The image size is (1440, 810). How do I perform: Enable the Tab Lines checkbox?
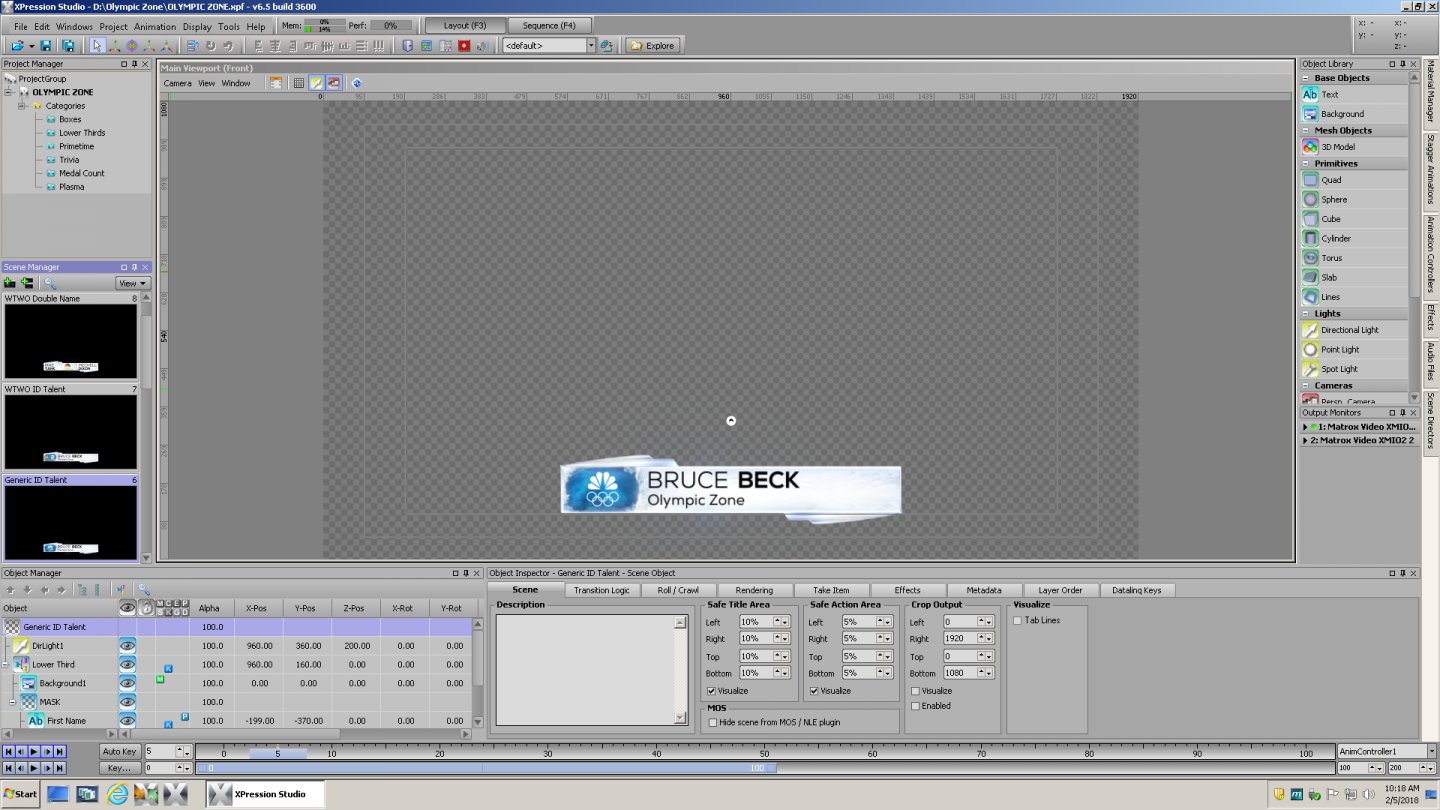[x=1018, y=620]
